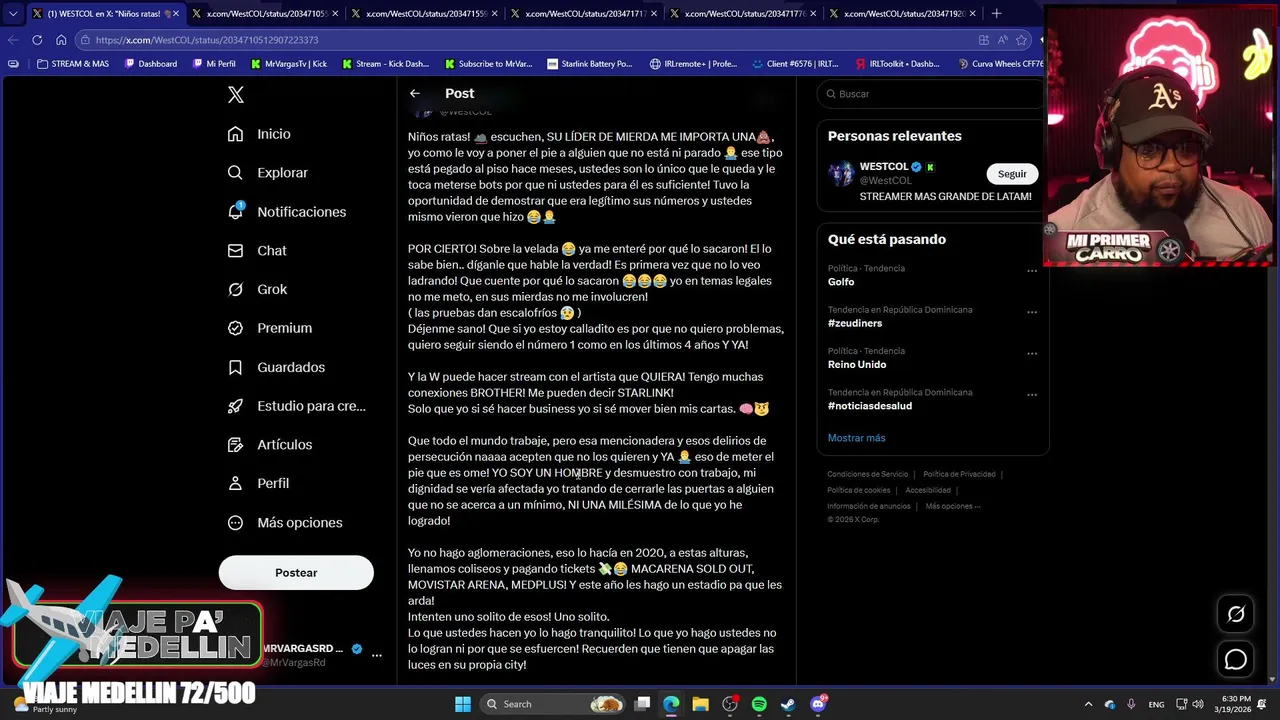Open account menu dots next to MRVARGASRD
1280x720 pixels.
[x=377, y=655]
